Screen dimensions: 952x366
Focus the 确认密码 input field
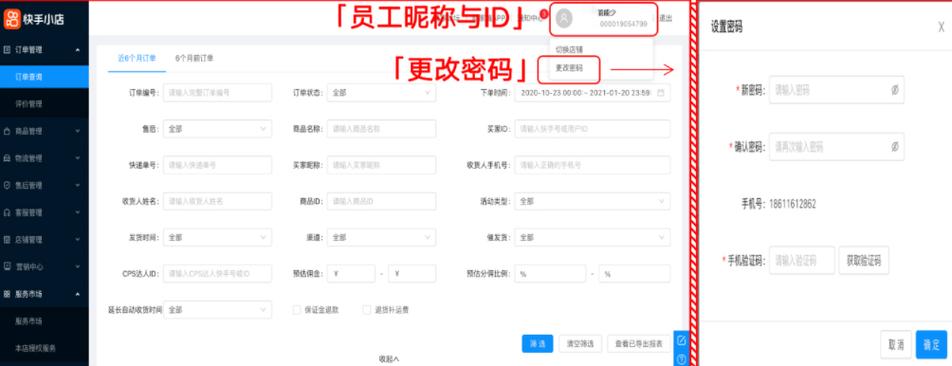tap(837, 146)
